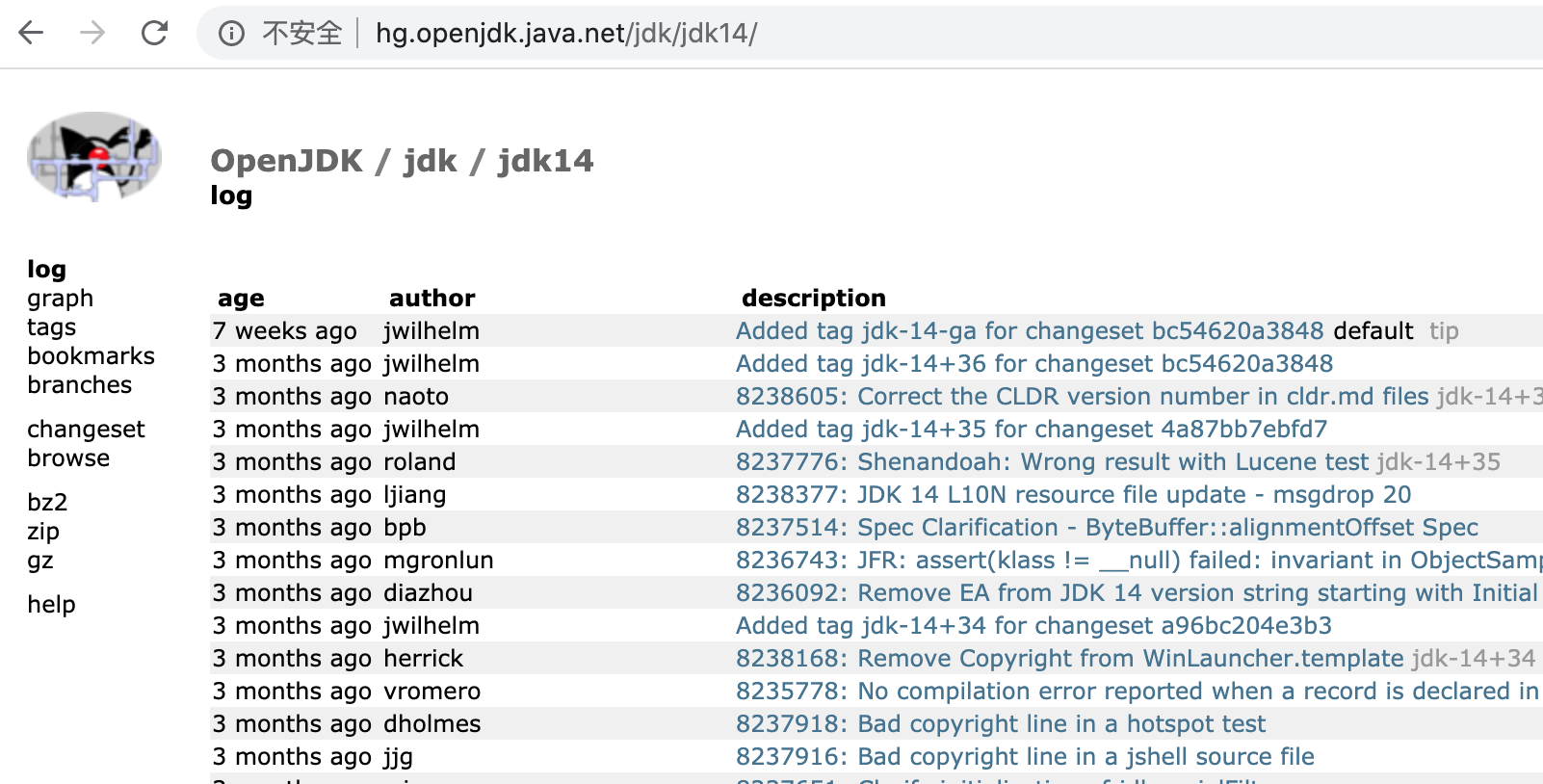Click author 'herrick' cell
This screenshot has width=1543, height=784.
tap(424, 659)
